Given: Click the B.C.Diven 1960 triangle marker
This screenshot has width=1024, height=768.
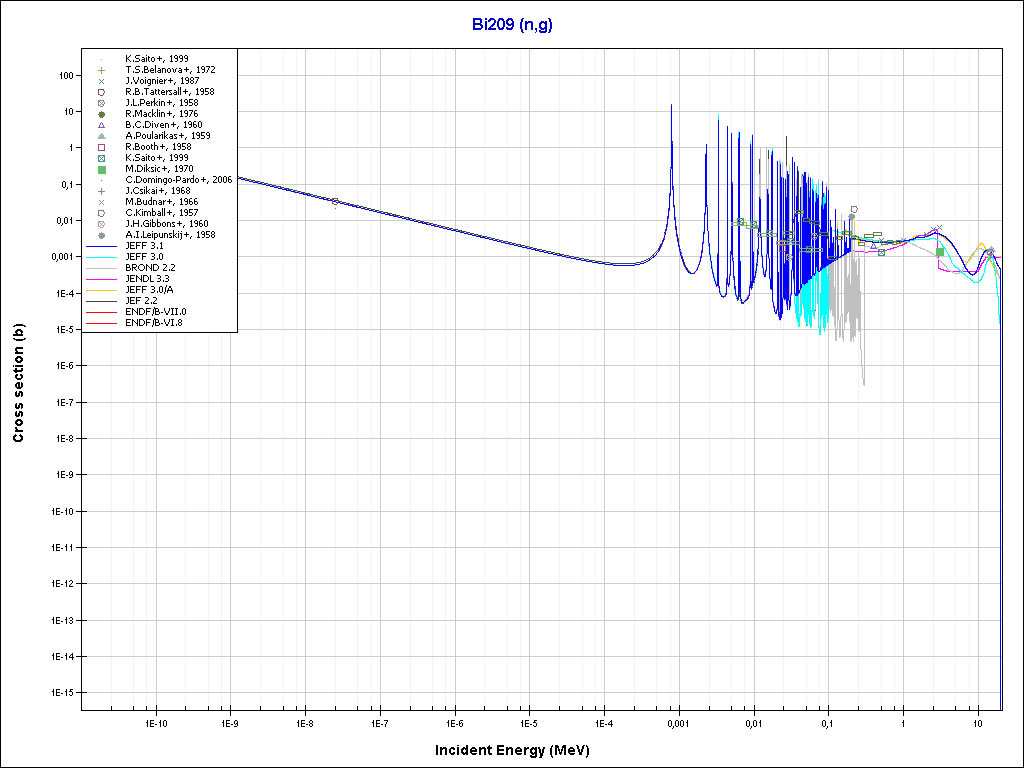Looking at the screenshot, I should (x=102, y=125).
